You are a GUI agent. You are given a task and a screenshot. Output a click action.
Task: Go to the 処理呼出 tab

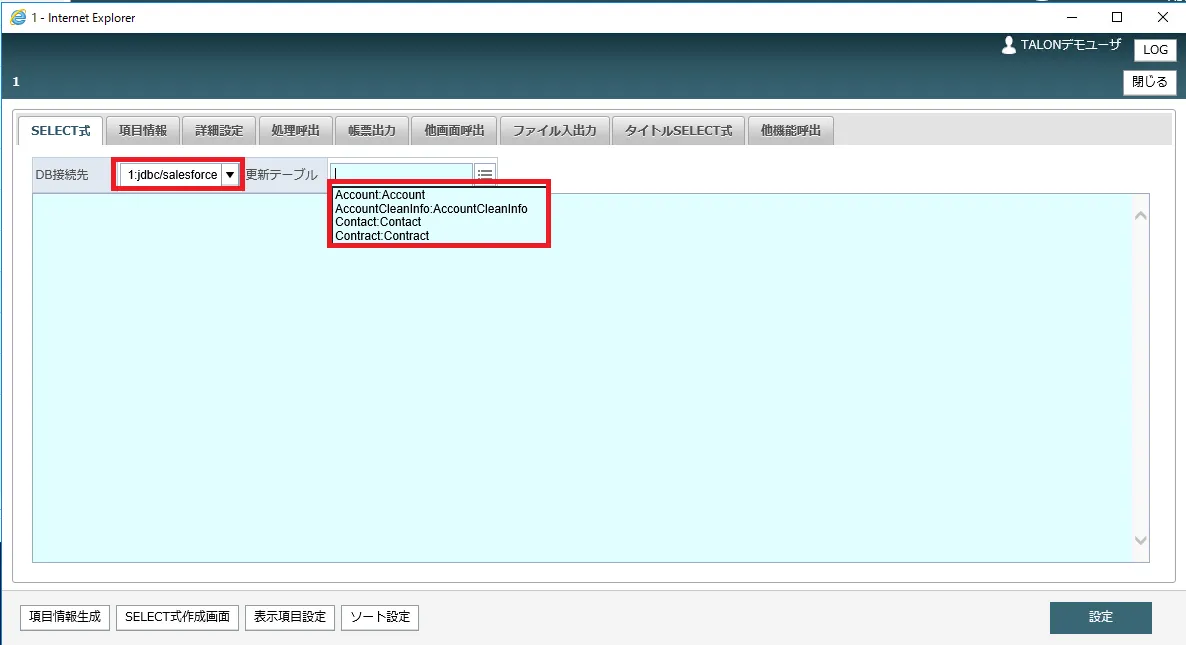click(295, 131)
